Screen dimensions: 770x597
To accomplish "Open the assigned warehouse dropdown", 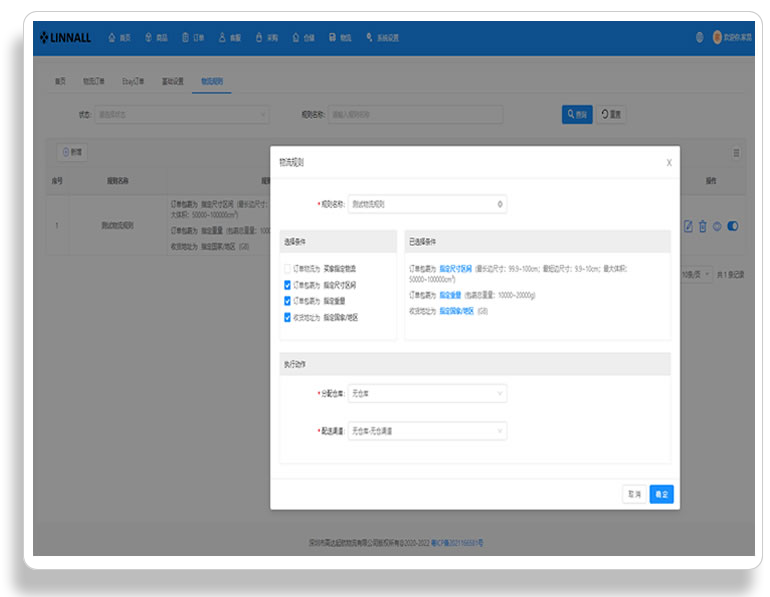I will pyautogui.click(x=427, y=394).
